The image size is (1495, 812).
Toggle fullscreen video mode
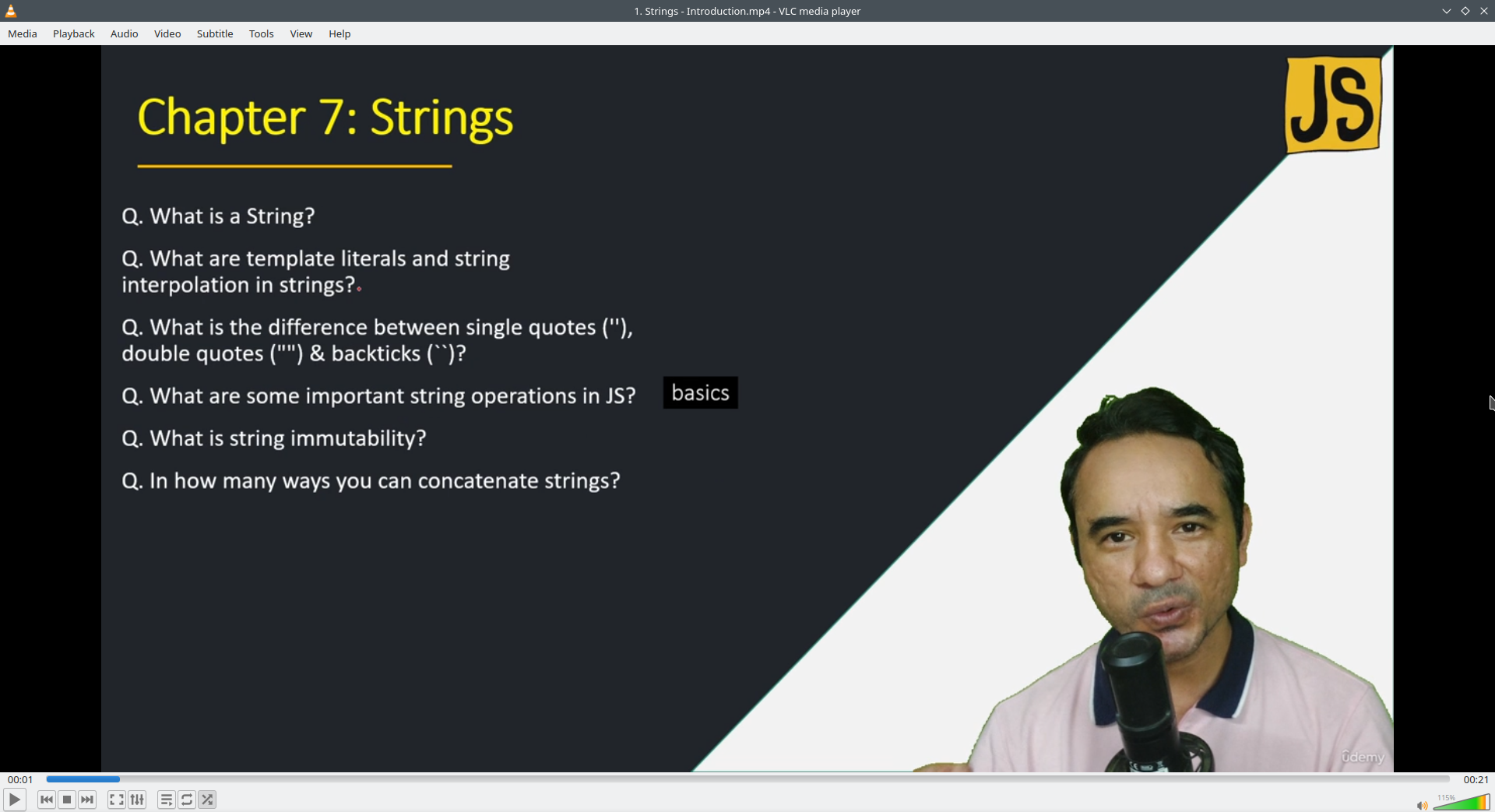[x=117, y=800]
